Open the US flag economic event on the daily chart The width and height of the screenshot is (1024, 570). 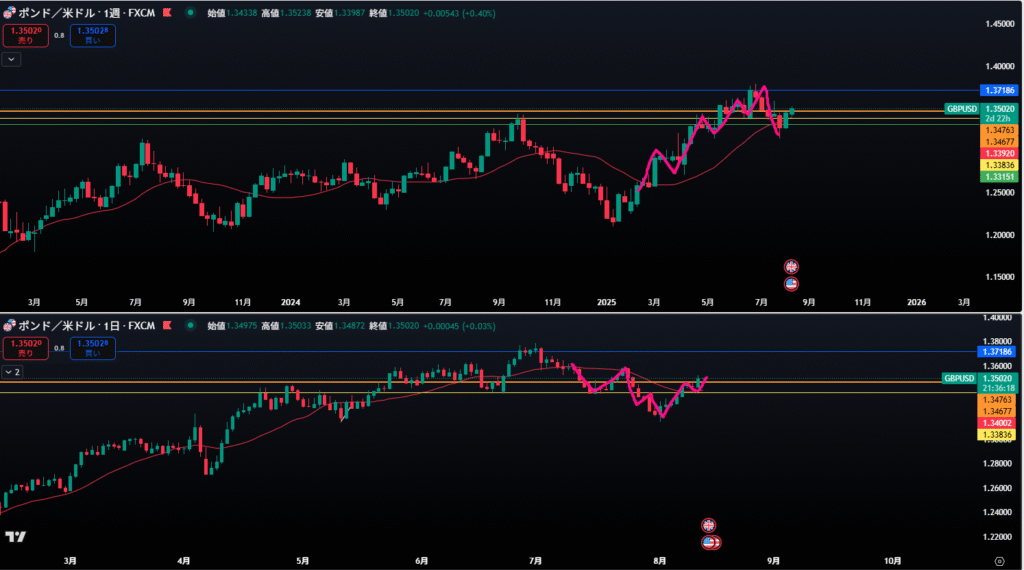[709, 542]
